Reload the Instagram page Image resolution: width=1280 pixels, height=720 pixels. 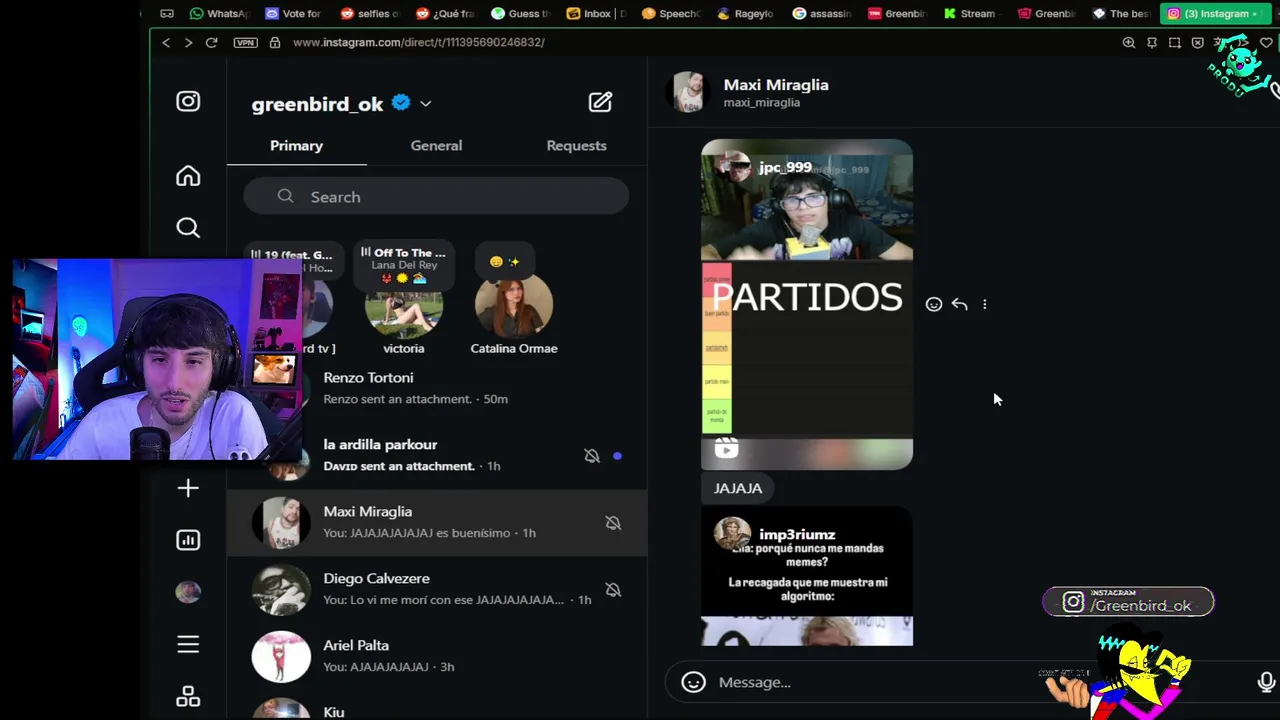[x=211, y=42]
